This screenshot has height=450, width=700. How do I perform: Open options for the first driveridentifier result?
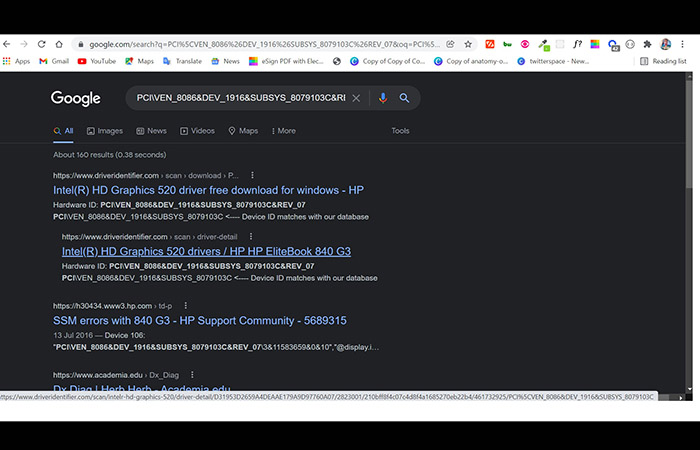pos(252,175)
